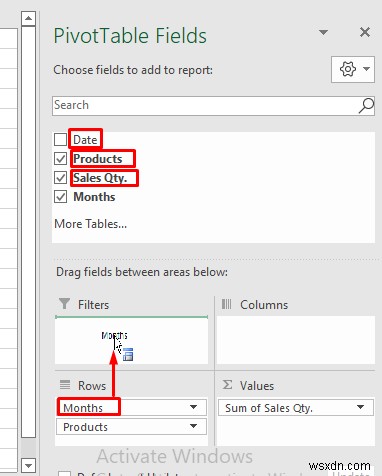Screen dimensions: 382x476
Task: Click the Months field name in the list
Action: pyautogui.click(x=94, y=197)
